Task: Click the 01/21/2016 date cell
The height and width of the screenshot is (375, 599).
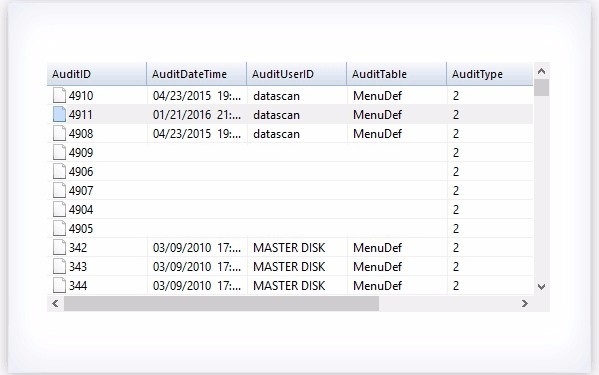Action: 197,115
